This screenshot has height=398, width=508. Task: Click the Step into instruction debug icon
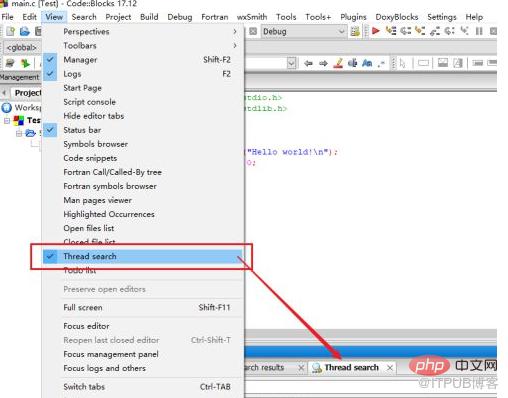pos(464,31)
